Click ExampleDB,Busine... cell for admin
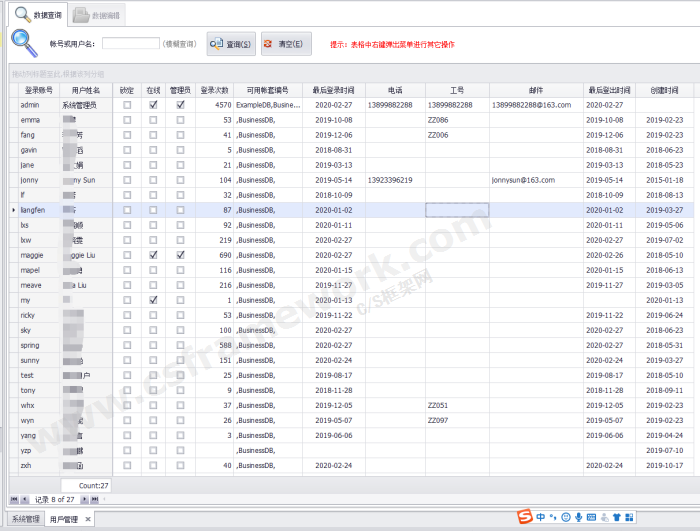This screenshot has height=531, width=700. tap(268, 105)
